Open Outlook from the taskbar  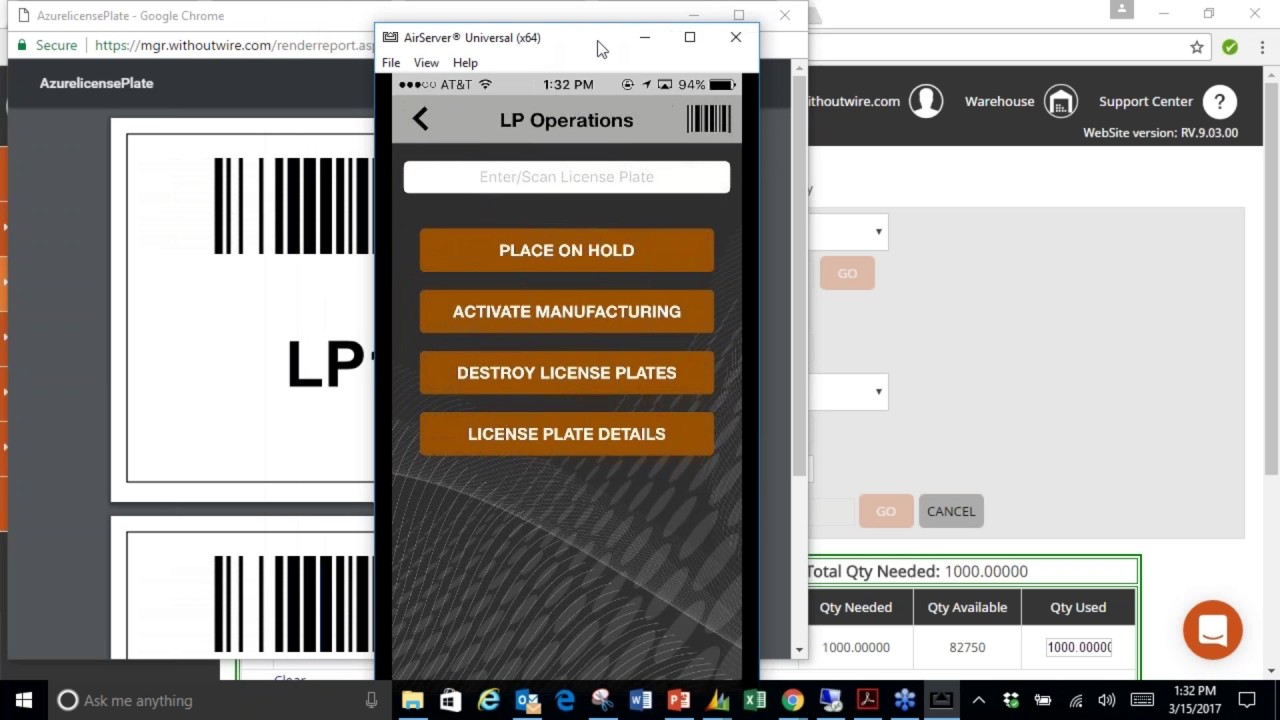click(527, 700)
